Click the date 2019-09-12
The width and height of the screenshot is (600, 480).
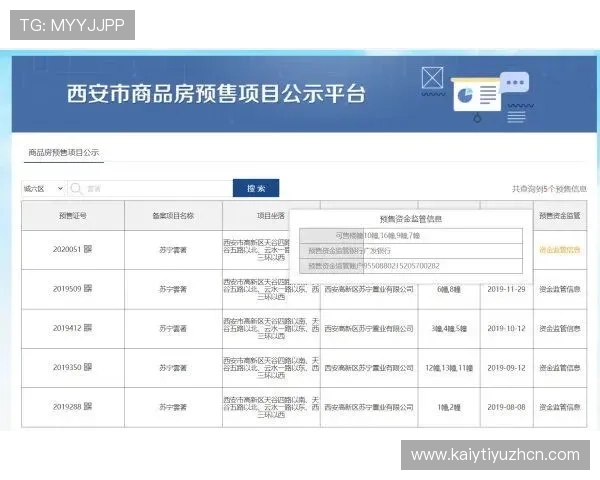coord(506,368)
